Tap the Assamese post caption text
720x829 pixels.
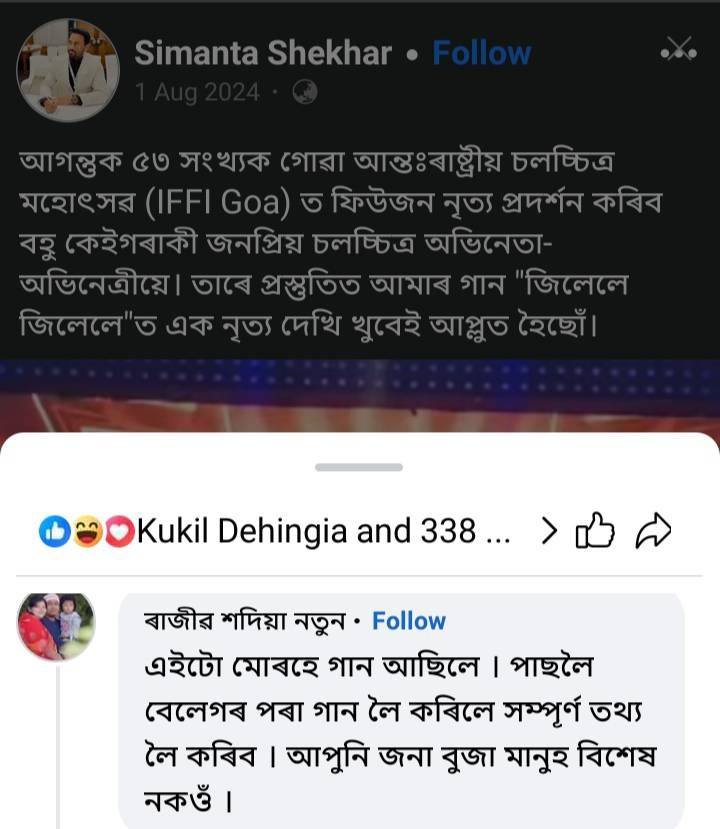click(x=340, y=243)
